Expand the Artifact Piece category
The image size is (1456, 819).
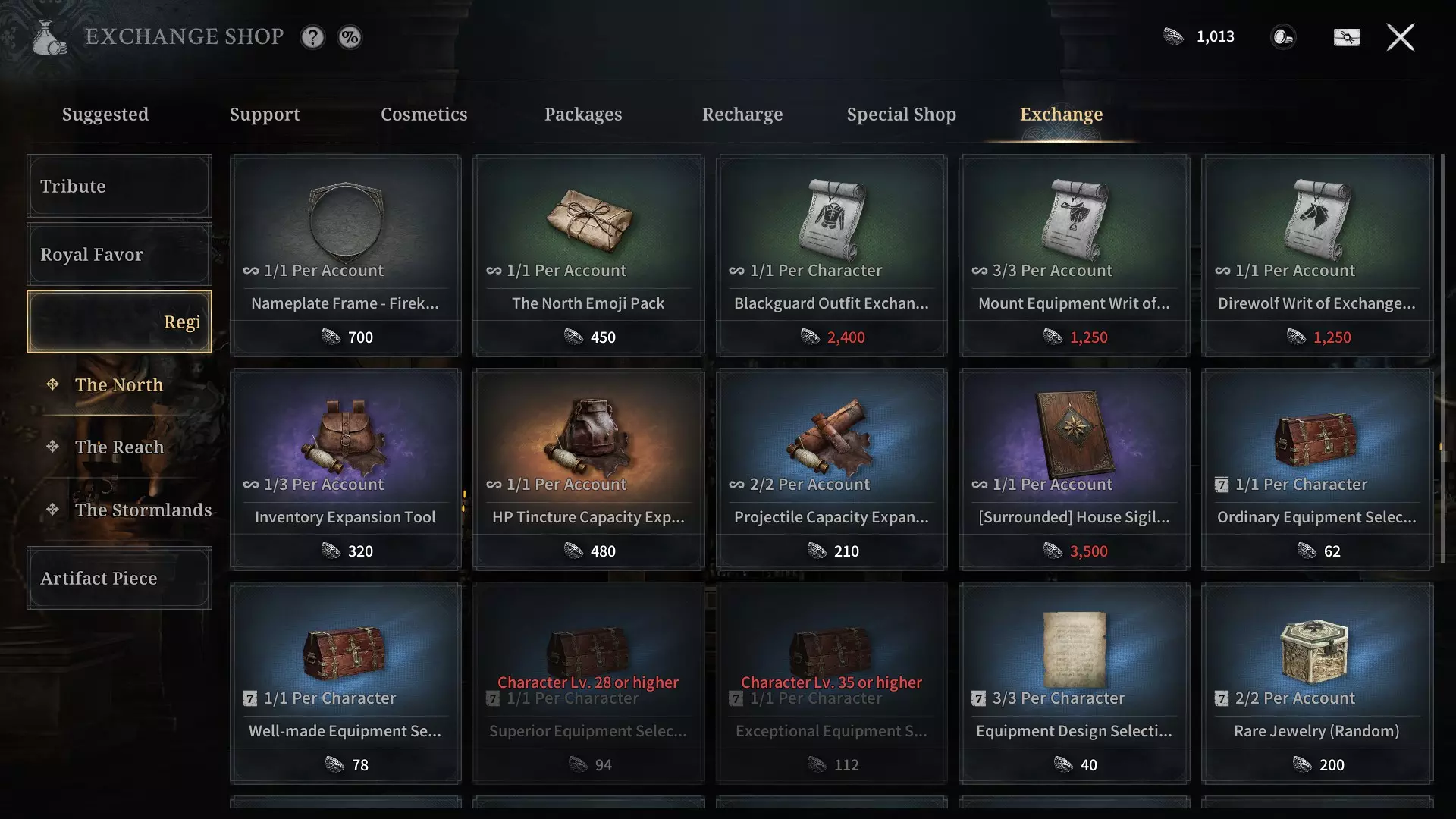point(119,578)
